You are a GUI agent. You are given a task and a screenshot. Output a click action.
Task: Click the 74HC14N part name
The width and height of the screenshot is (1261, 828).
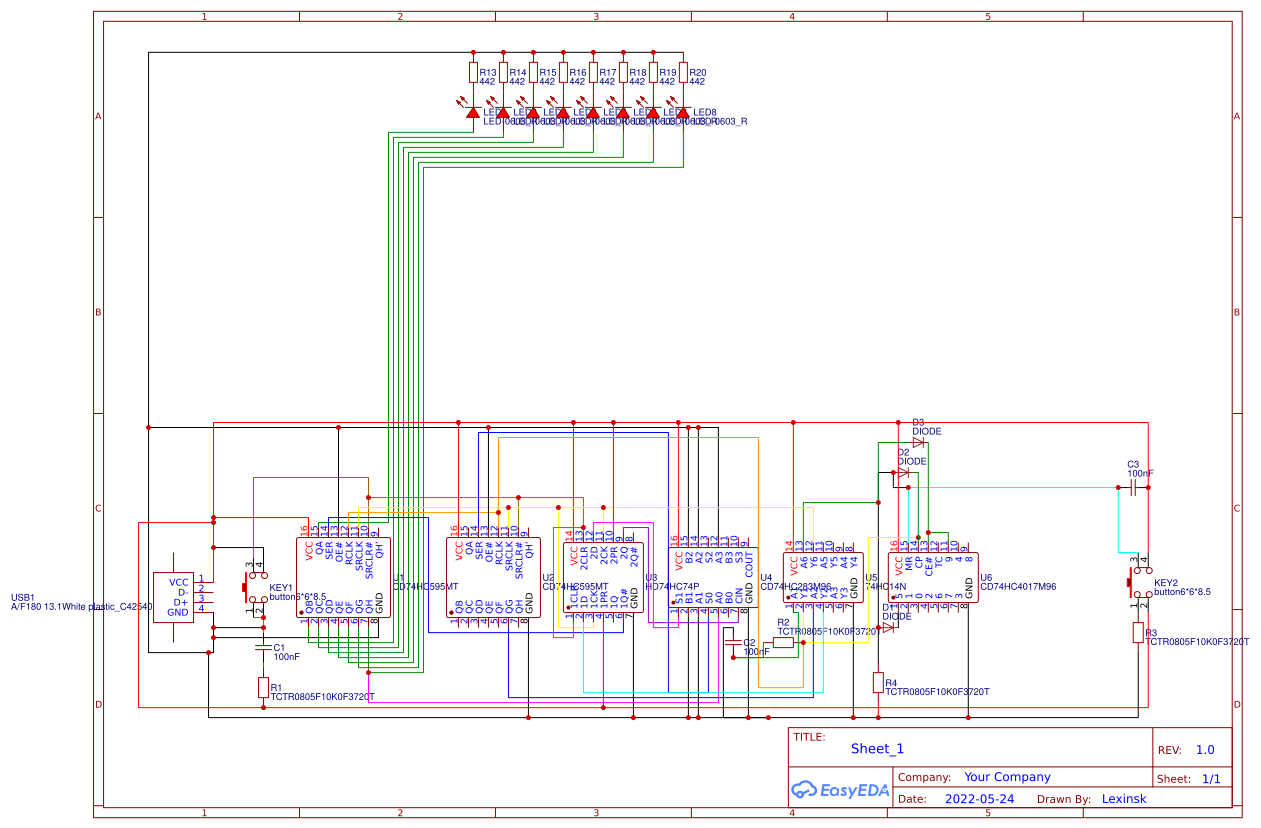pyautogui.click(x=884, y=587)
